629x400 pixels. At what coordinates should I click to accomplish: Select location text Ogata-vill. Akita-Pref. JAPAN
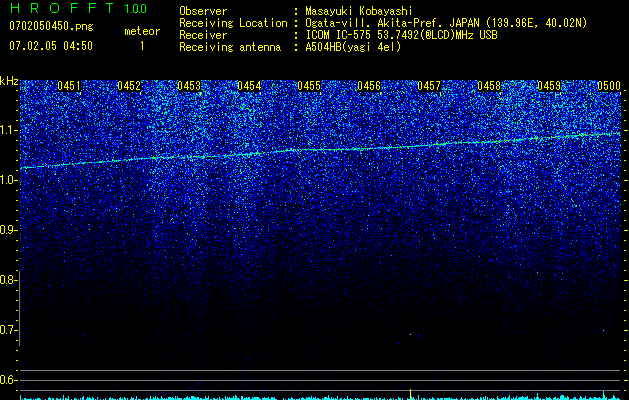coord(392,23)
